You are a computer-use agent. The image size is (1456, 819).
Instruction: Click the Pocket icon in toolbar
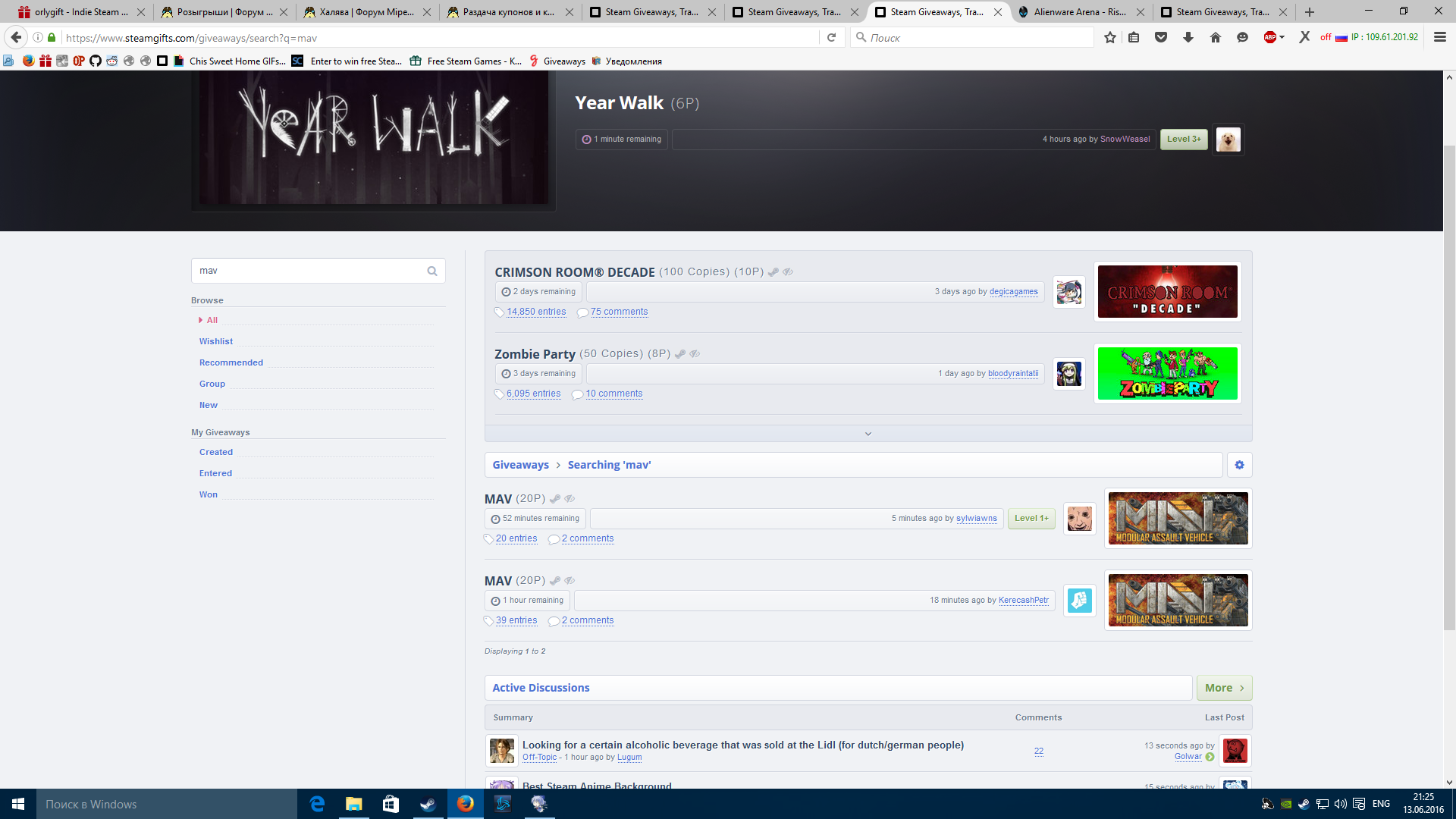point(1161,37)
